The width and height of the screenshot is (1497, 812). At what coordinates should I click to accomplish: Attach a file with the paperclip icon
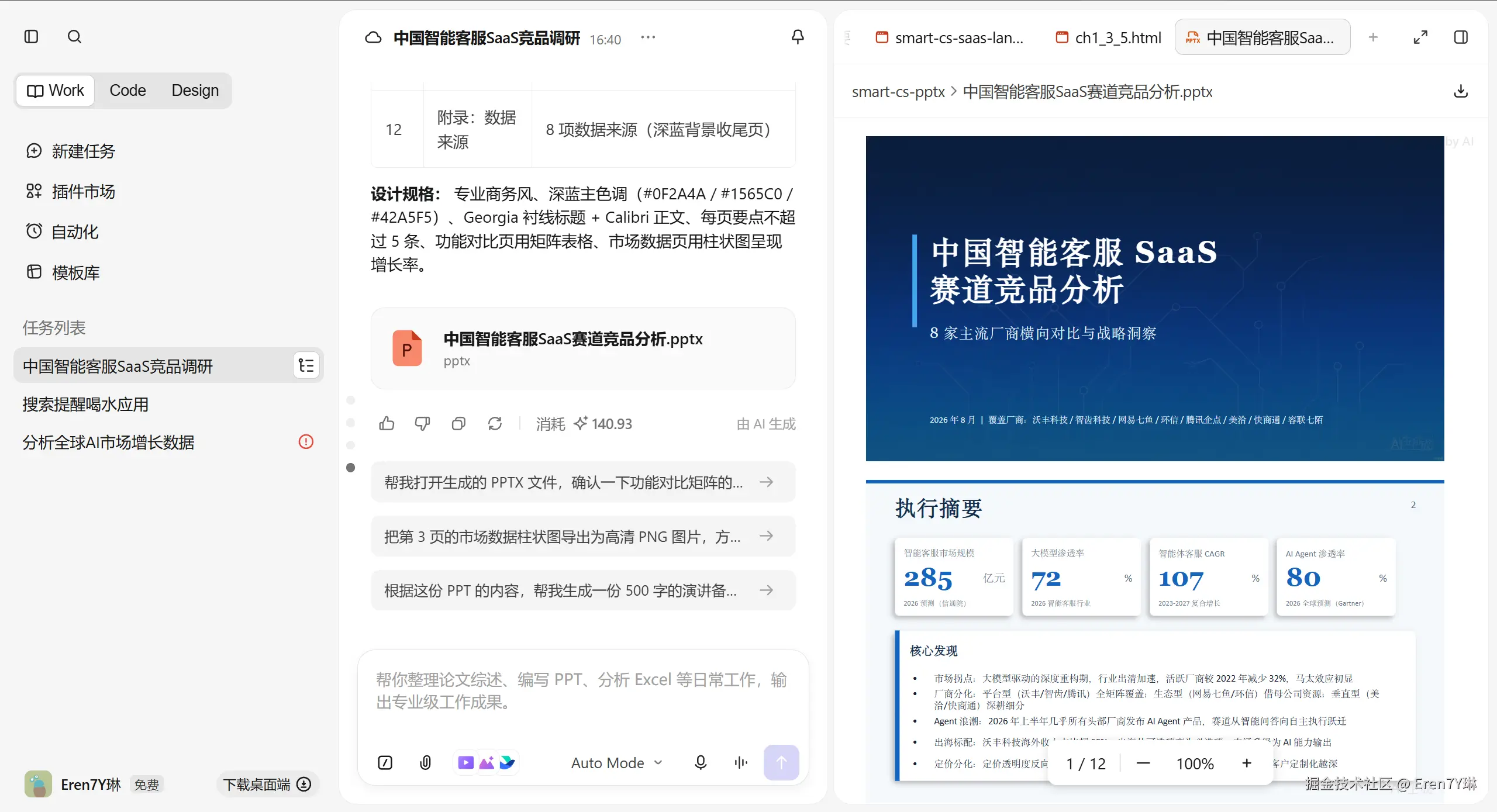[426, 762]
